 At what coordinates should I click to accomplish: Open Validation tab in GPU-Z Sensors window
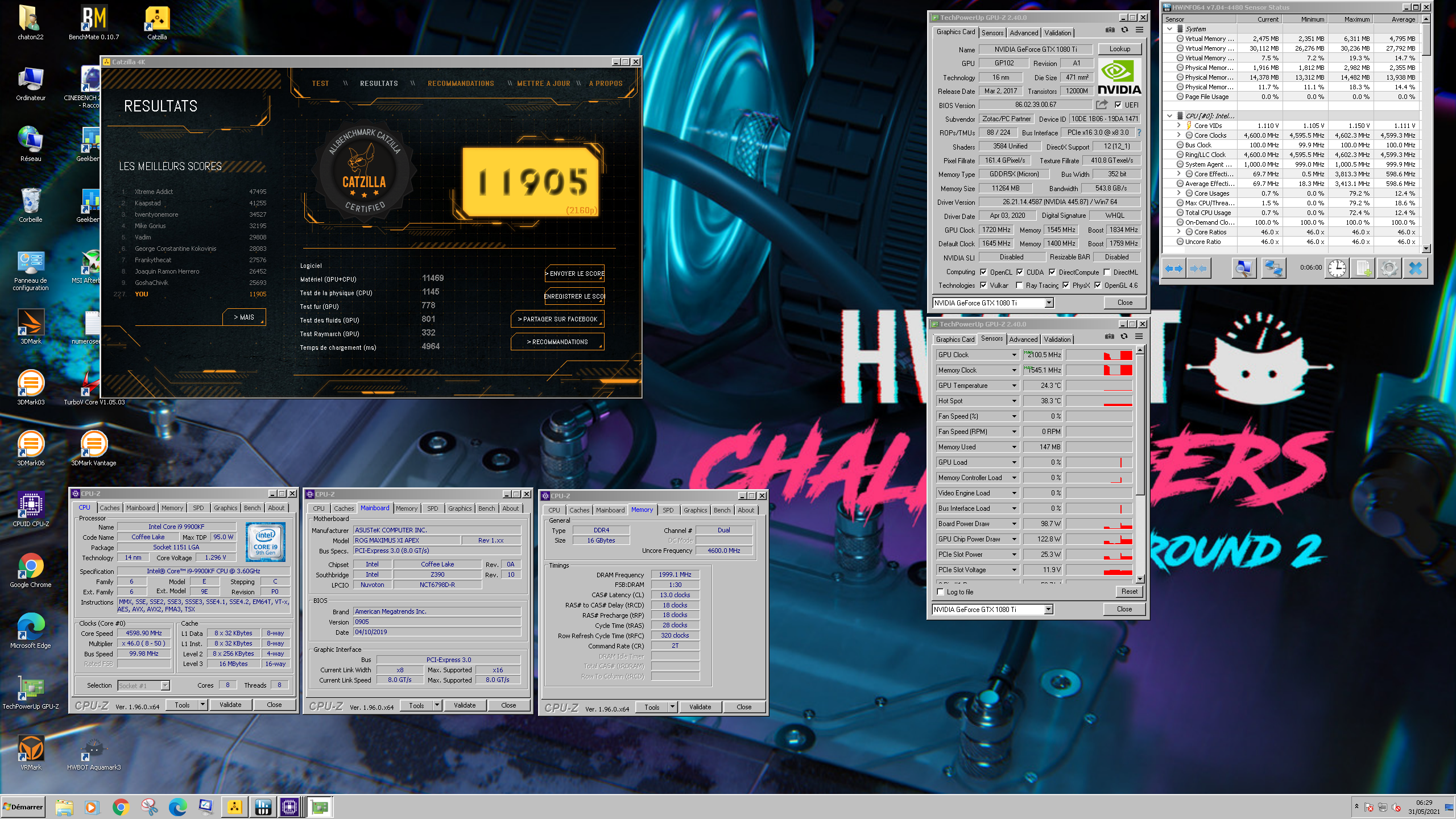coord(1057,340)
